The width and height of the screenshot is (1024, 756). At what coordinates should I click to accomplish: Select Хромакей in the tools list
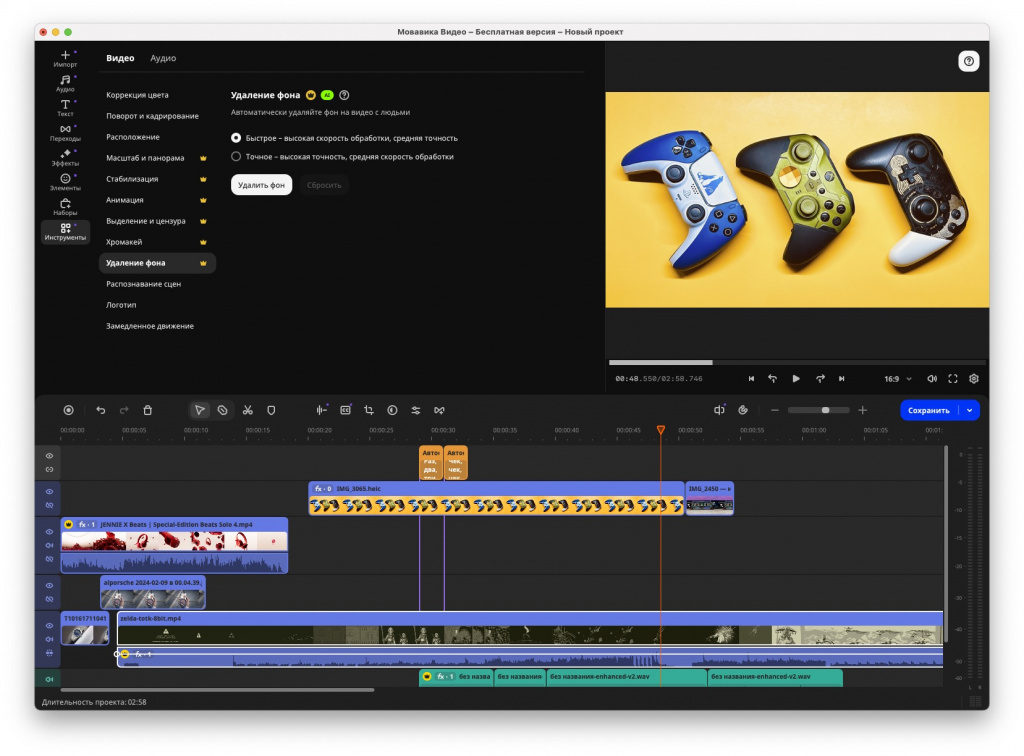tap(124, 242)
